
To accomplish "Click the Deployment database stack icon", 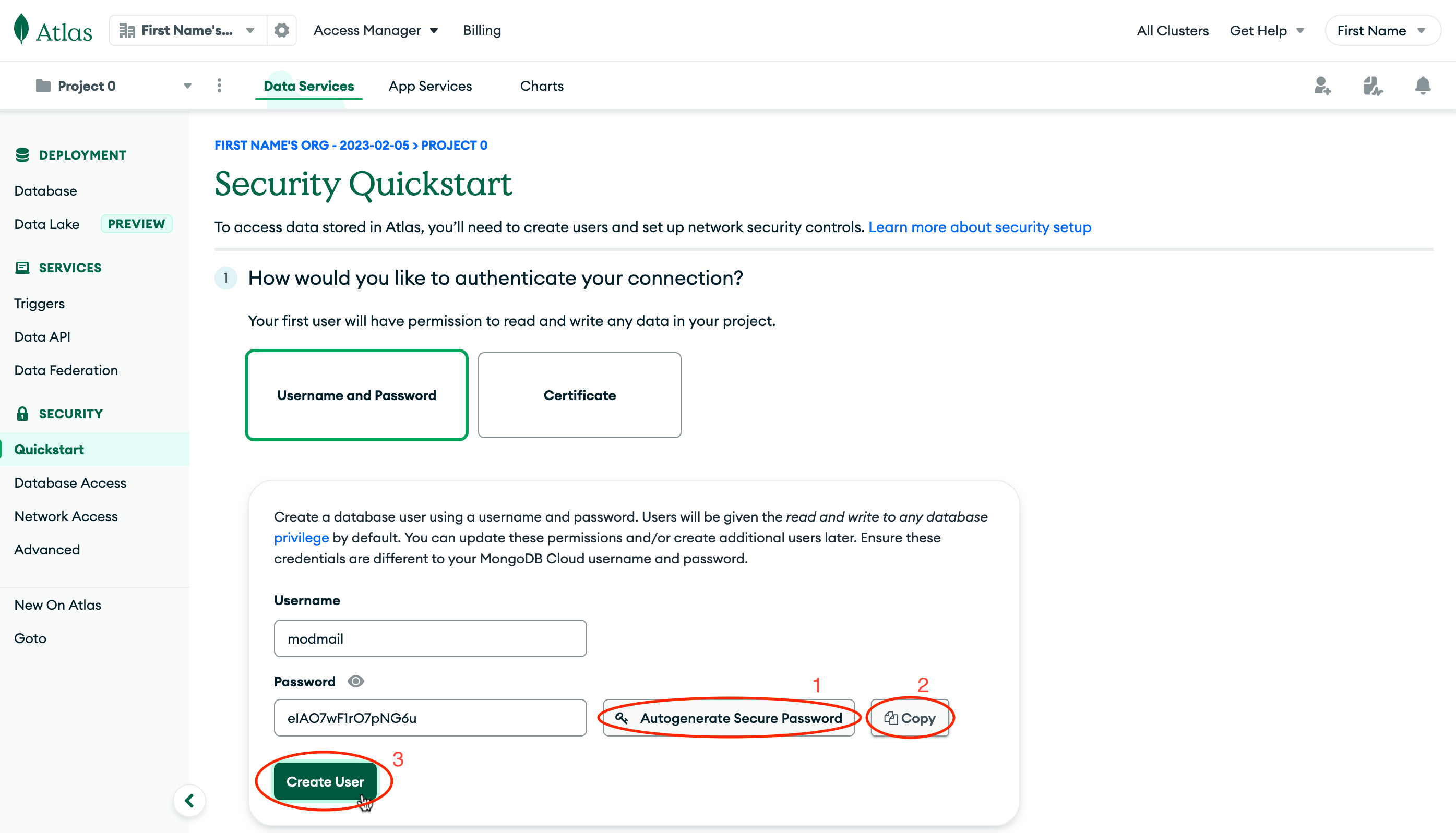I will 22,154.
